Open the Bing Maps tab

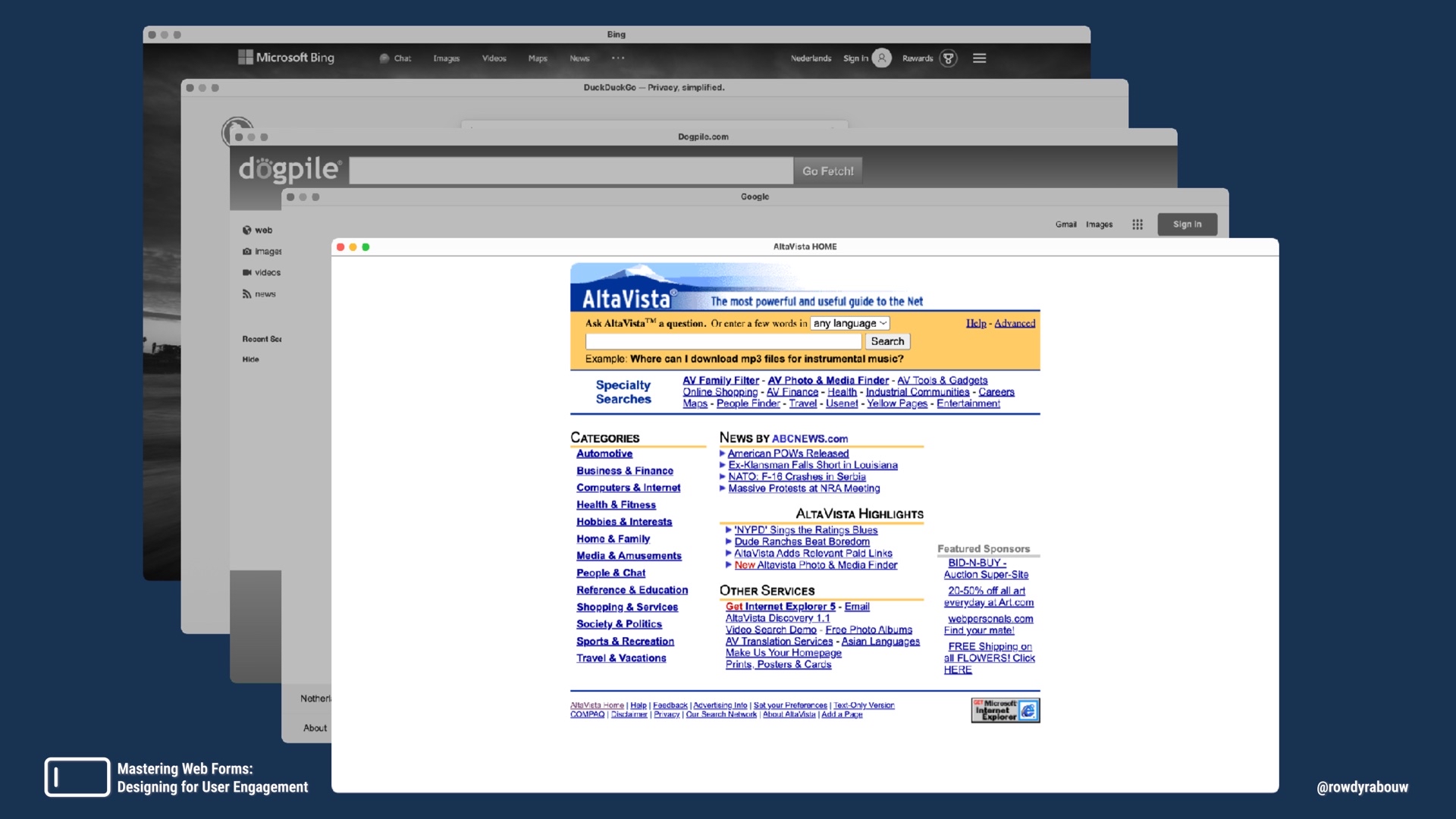[x=538, y=58]
